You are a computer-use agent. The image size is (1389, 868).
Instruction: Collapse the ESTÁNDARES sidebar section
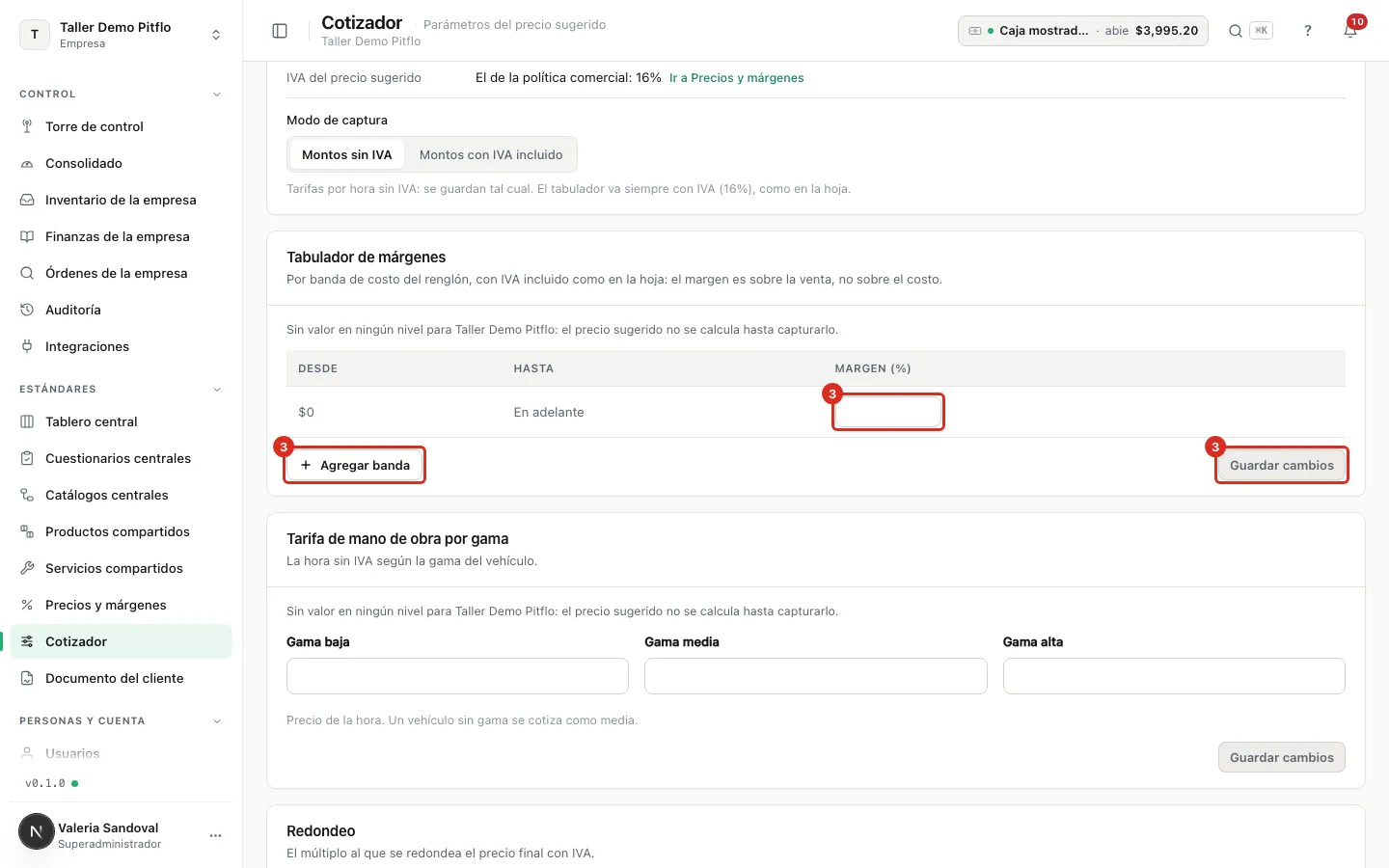point(217,390)
